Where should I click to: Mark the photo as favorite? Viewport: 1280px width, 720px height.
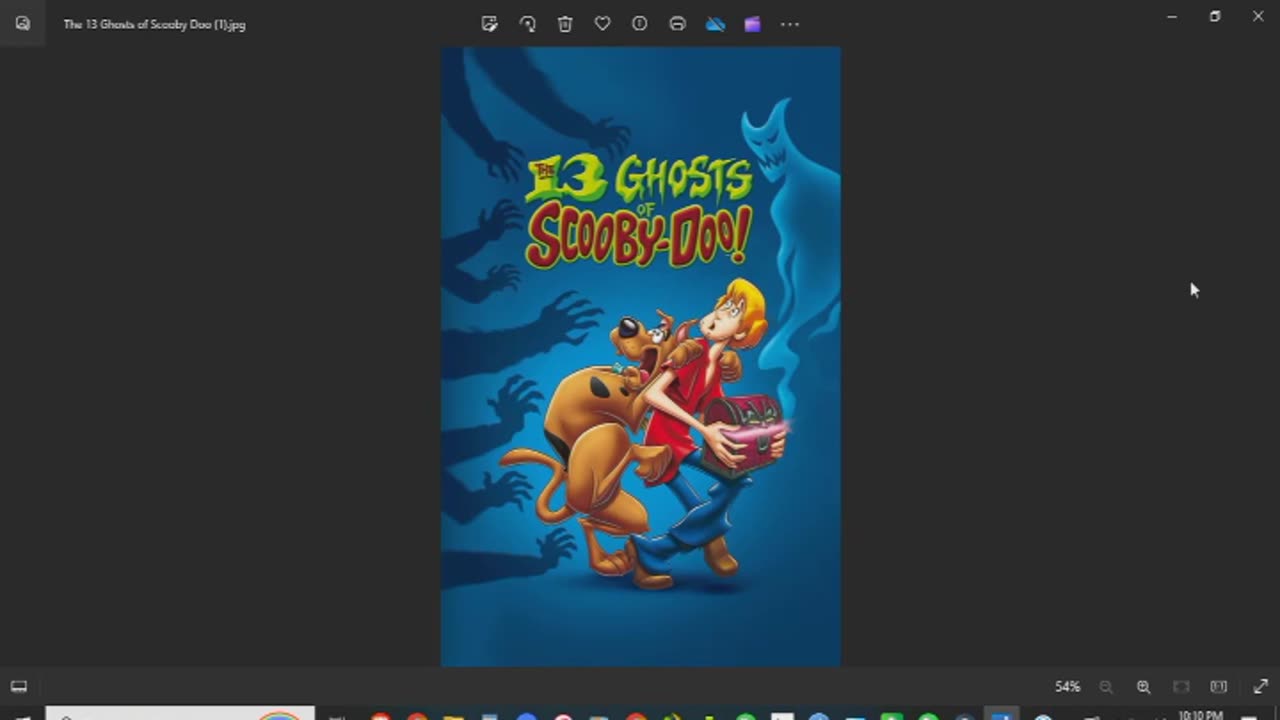(602, 24)
